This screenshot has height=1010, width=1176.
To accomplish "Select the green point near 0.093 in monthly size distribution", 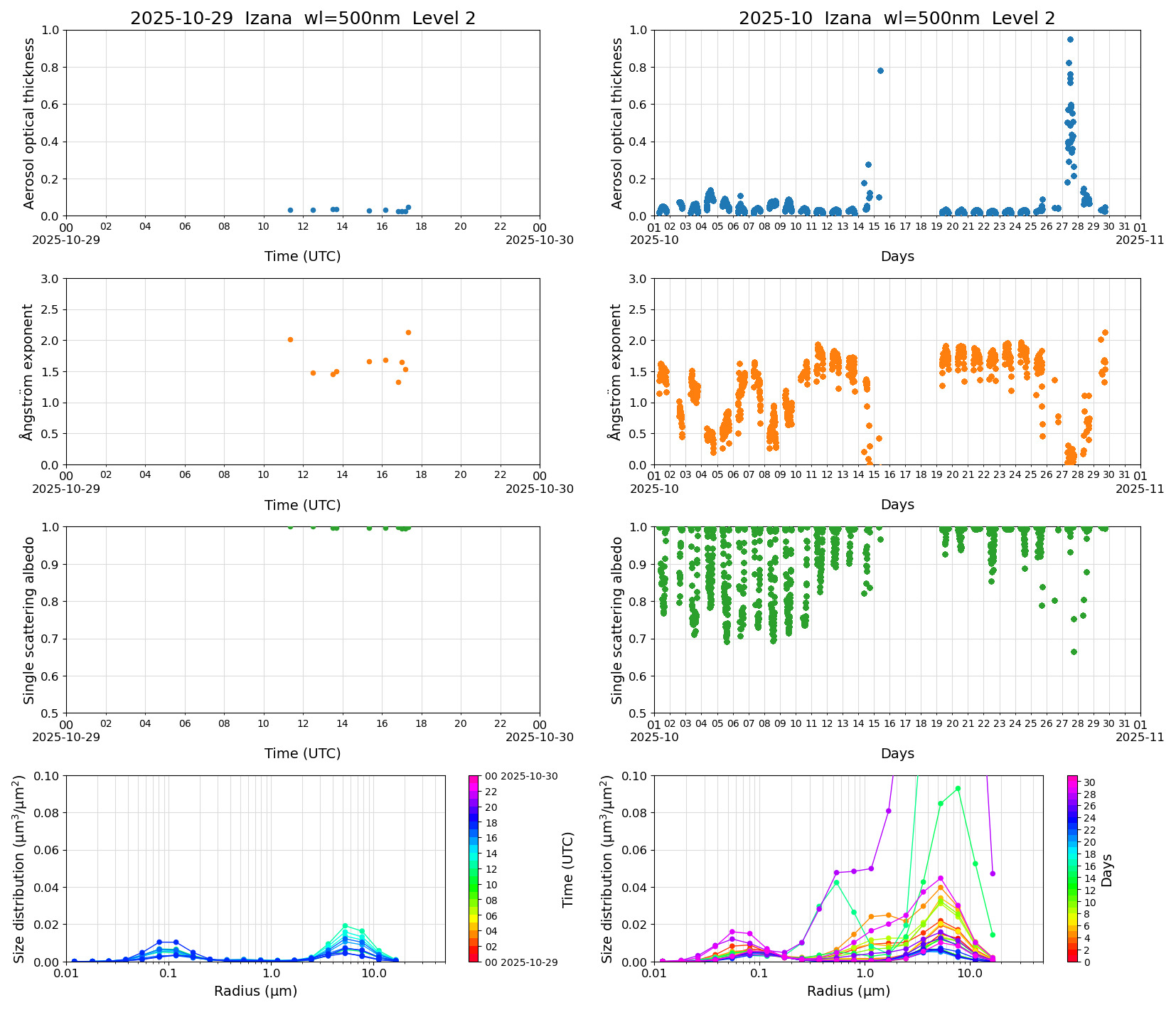I will click(958, 788).
